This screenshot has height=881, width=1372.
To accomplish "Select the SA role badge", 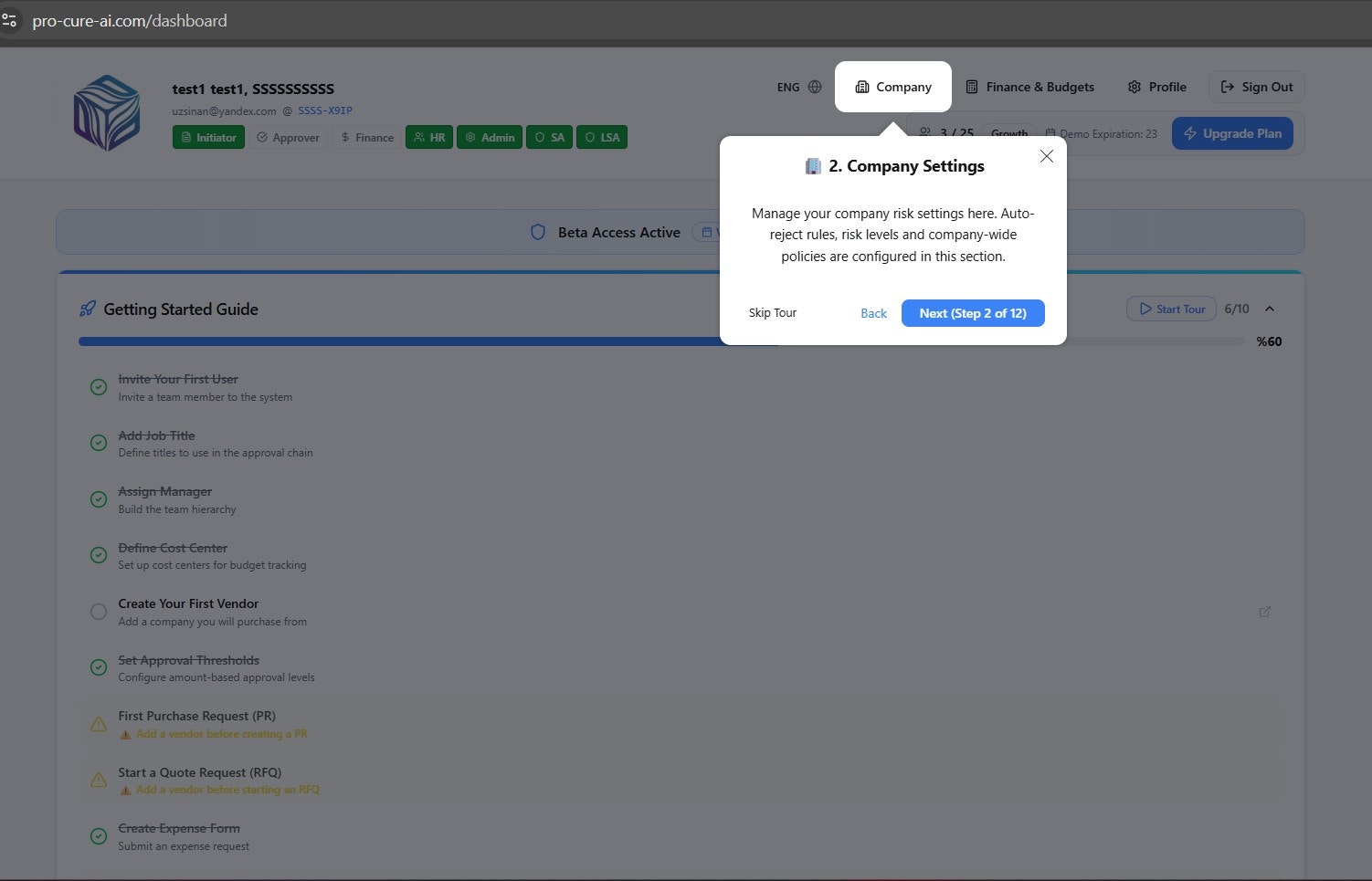I will [549, 137].
